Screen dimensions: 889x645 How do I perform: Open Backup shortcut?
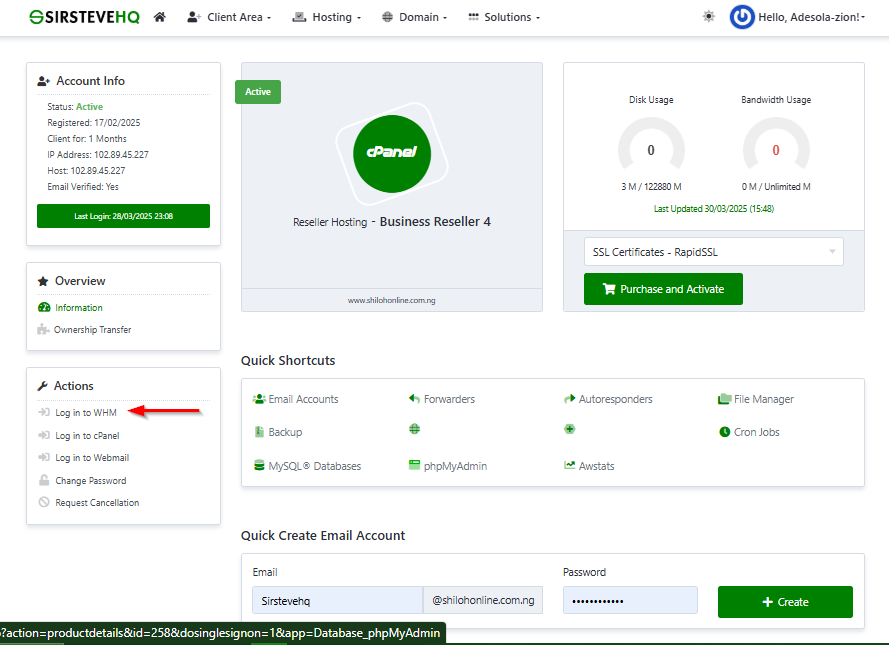click(278, 432)
